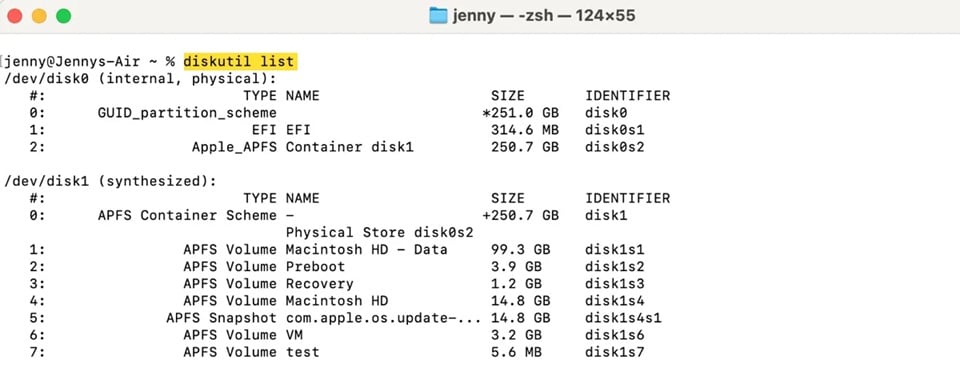
Task: Click the highlighted "diskutil list" command
Action: [x=240, y=62]
